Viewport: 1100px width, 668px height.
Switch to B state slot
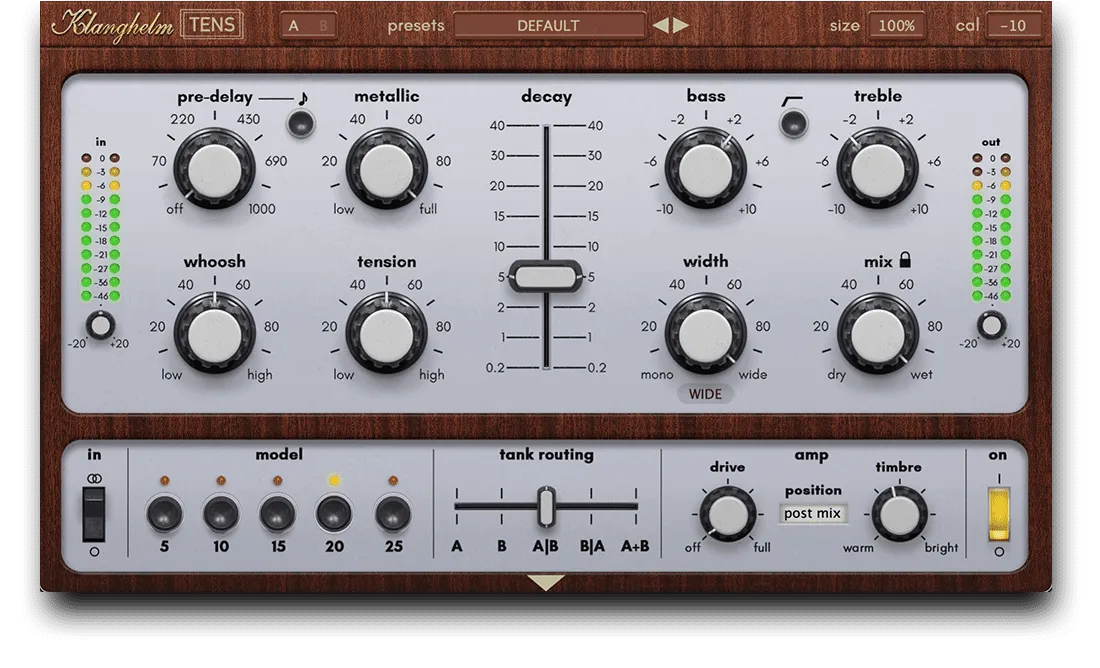323,26
